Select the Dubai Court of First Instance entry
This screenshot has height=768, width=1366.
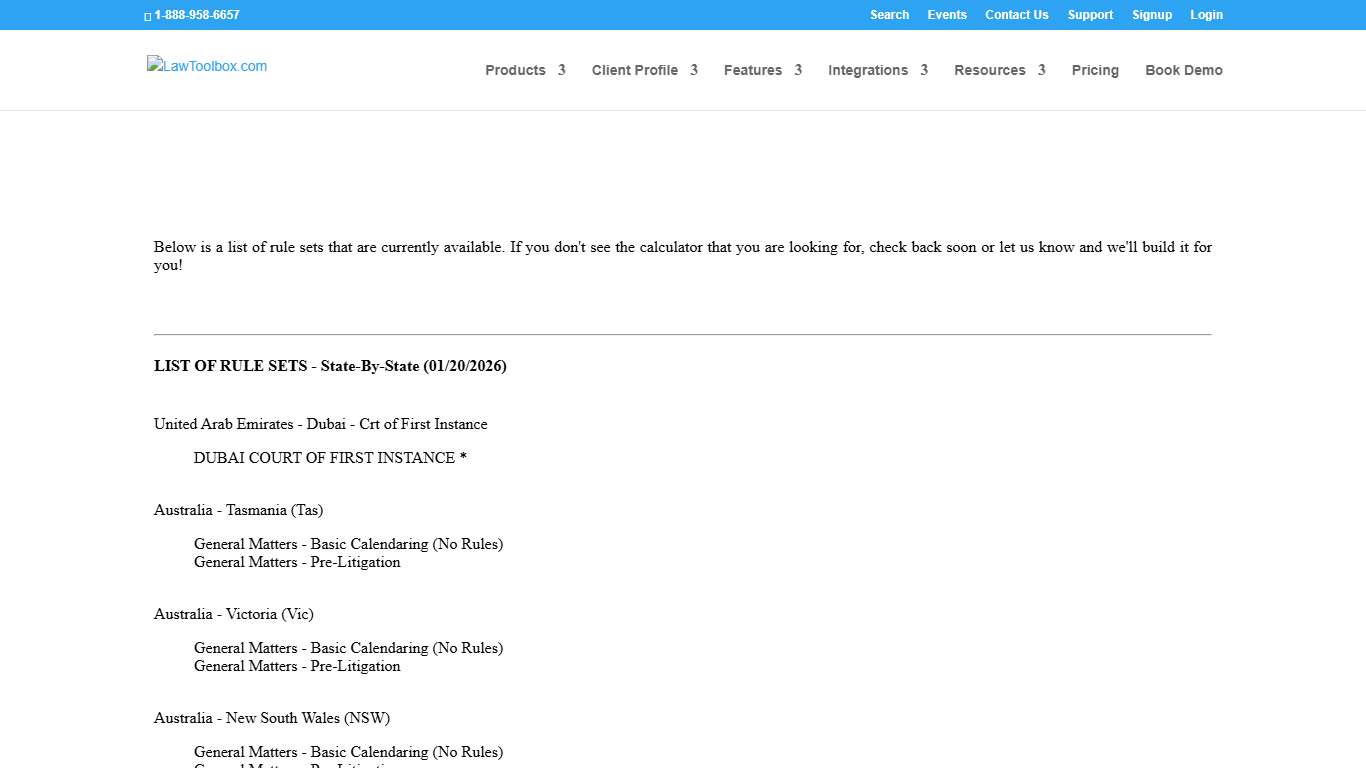click(330, 458)
